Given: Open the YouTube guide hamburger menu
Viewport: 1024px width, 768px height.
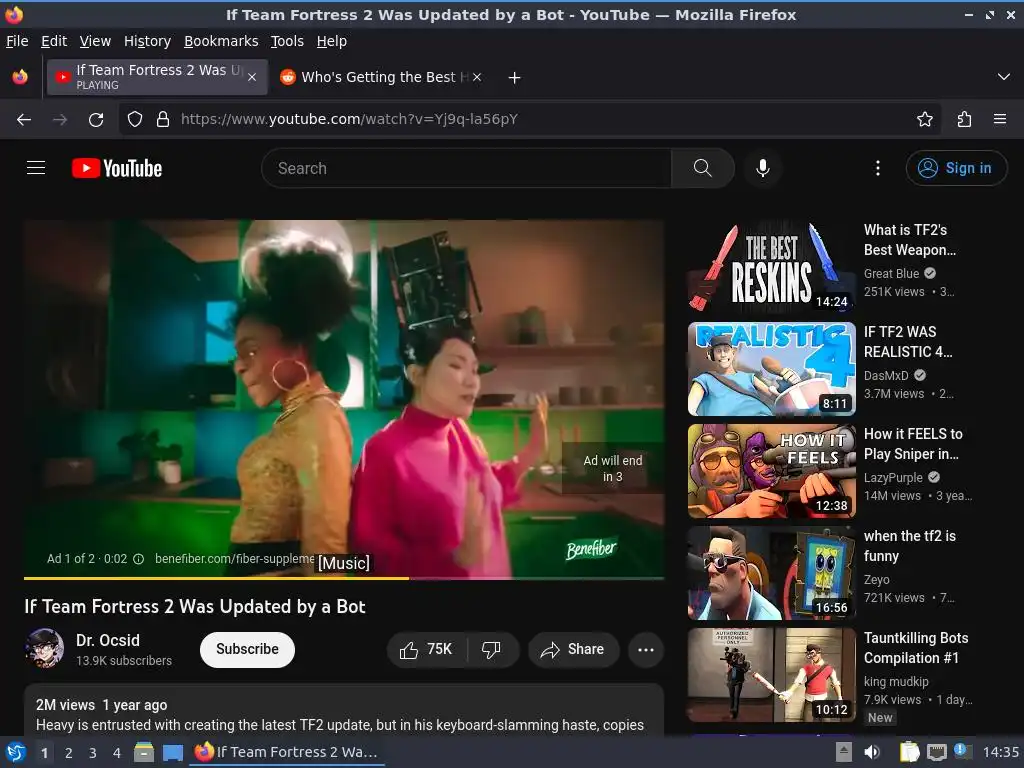Looking at the screenshot, I should 36,168.
